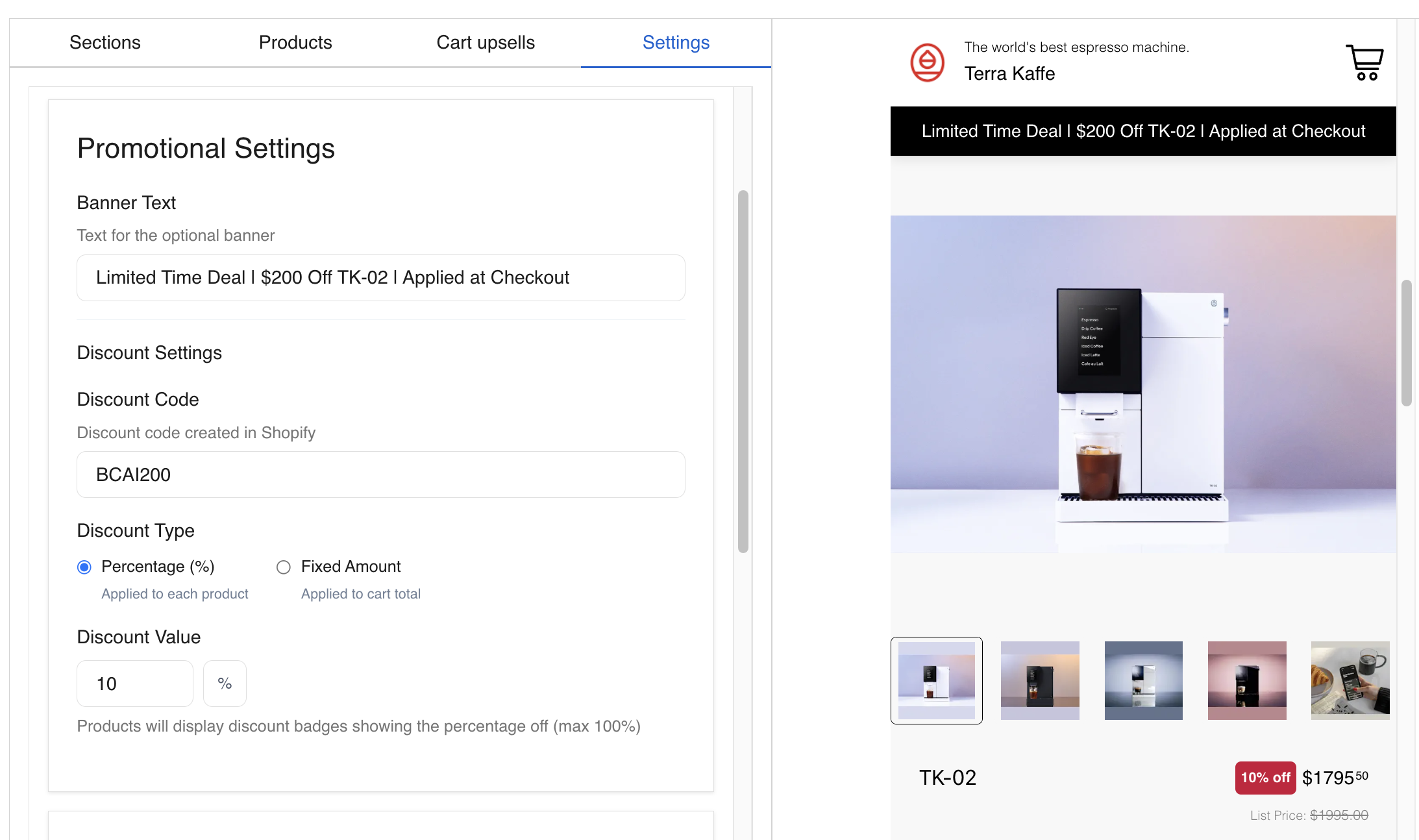The image size is (1419, 840).
Task: Click the Discount Settings heading
Action: (x=149, y=352)
